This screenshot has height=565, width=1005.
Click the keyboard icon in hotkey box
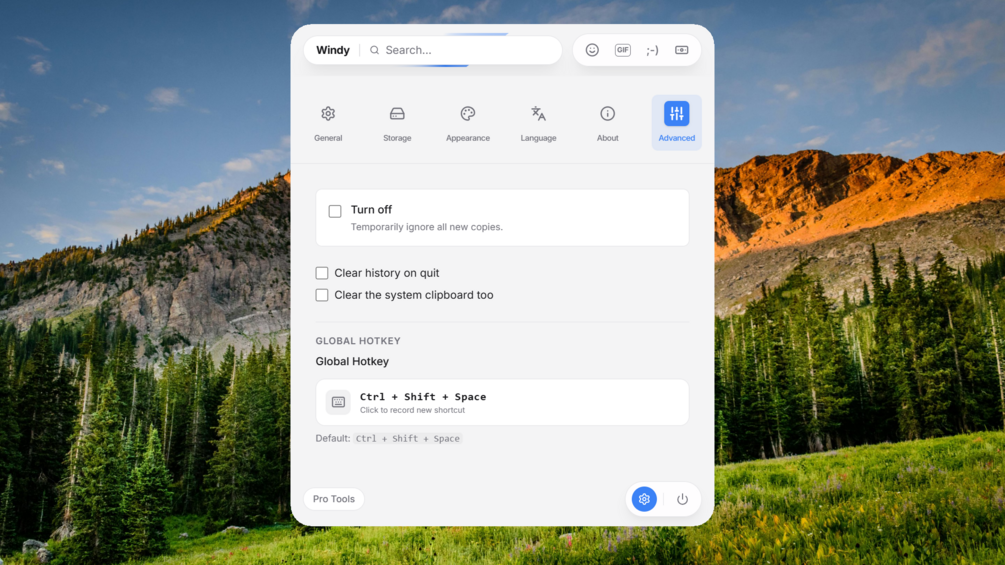tap(338, 402)
